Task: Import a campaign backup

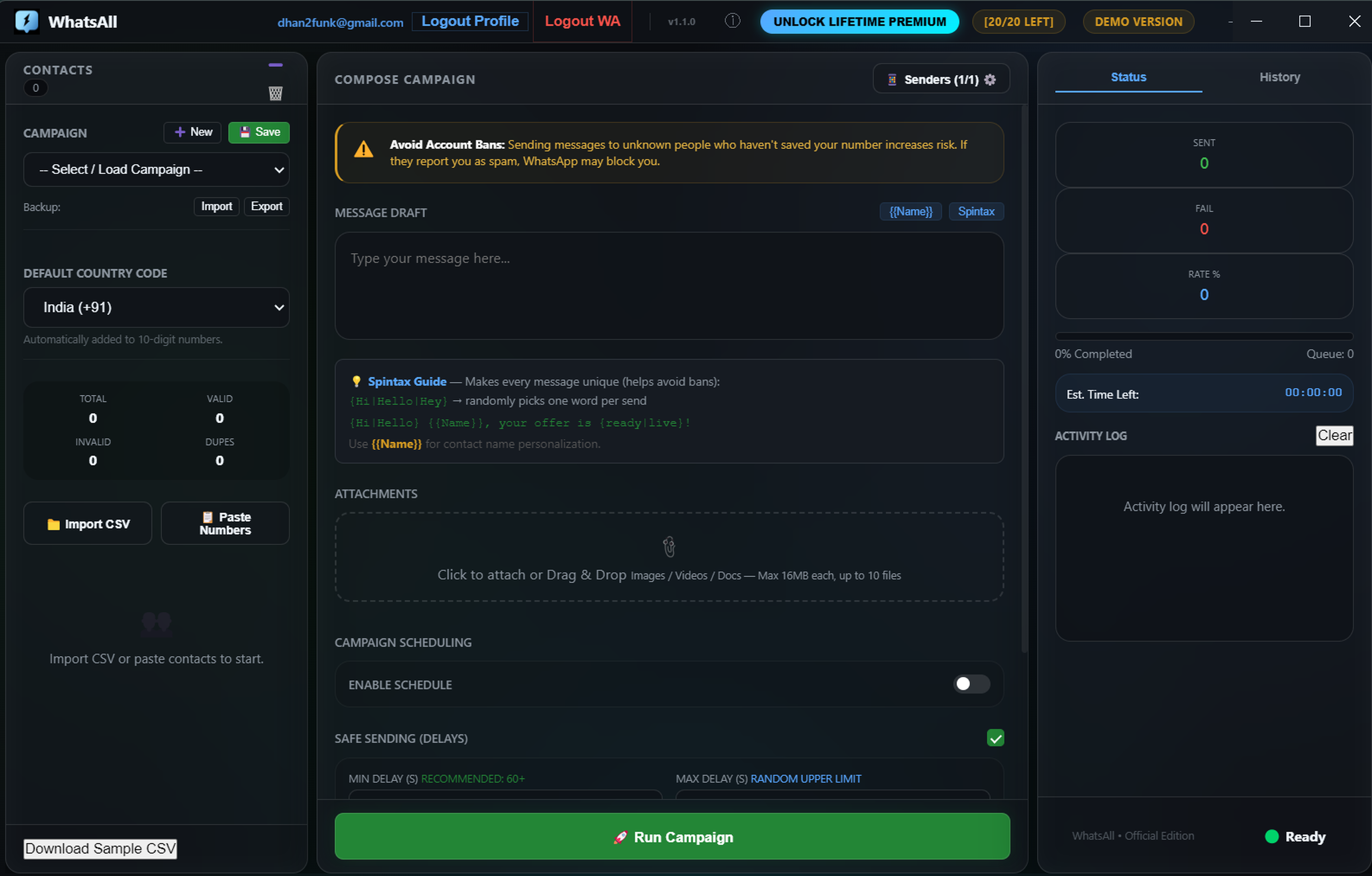Action: click(x=217, y=206)
